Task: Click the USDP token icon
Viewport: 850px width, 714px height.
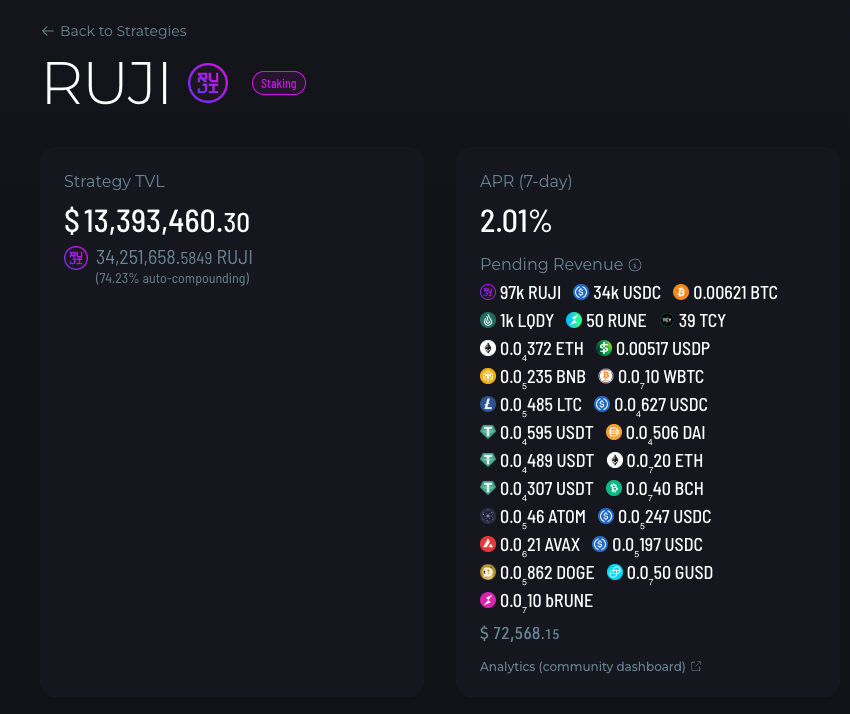Action: point(604,348)
